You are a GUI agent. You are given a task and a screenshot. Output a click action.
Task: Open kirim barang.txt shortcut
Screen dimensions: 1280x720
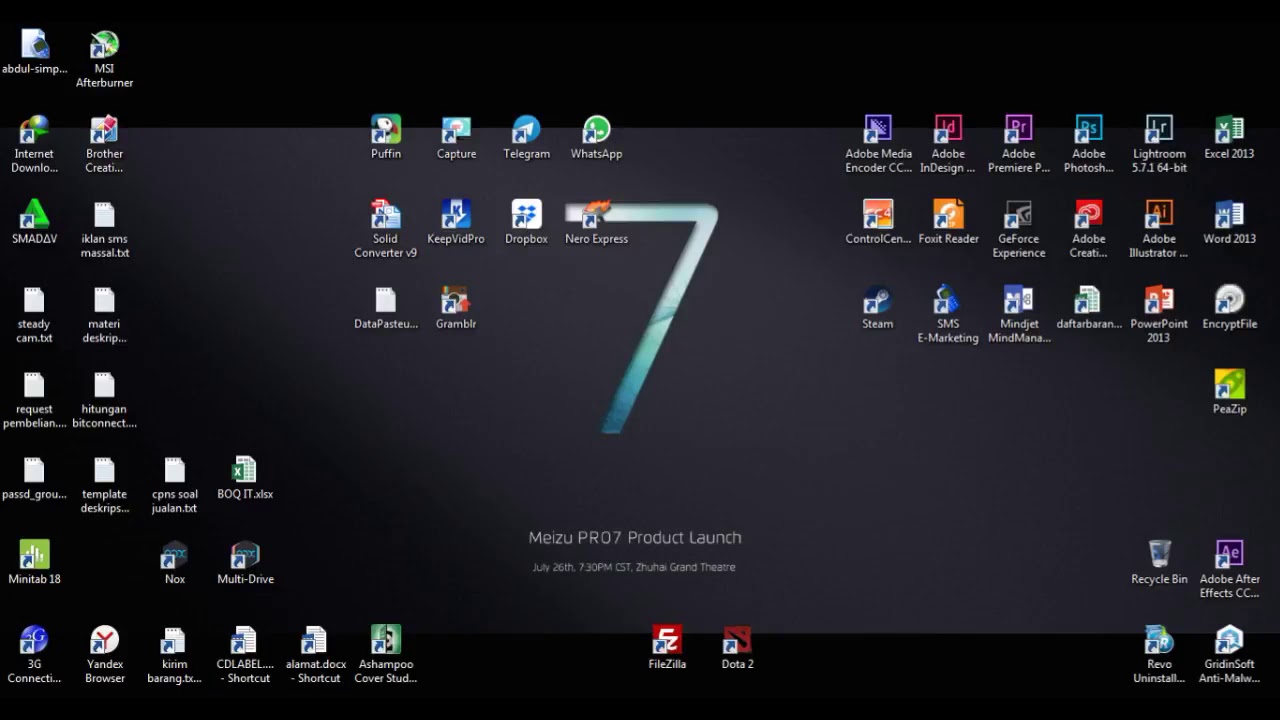tap(175, 640)
